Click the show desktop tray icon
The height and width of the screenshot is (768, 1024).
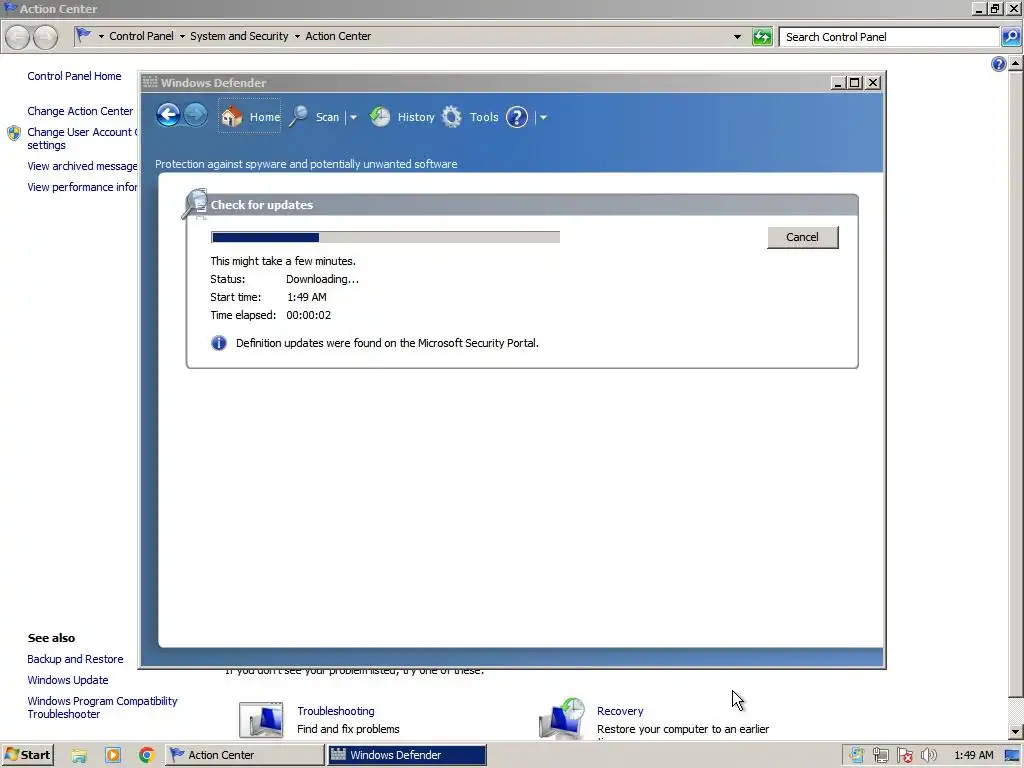(1013, 756)
